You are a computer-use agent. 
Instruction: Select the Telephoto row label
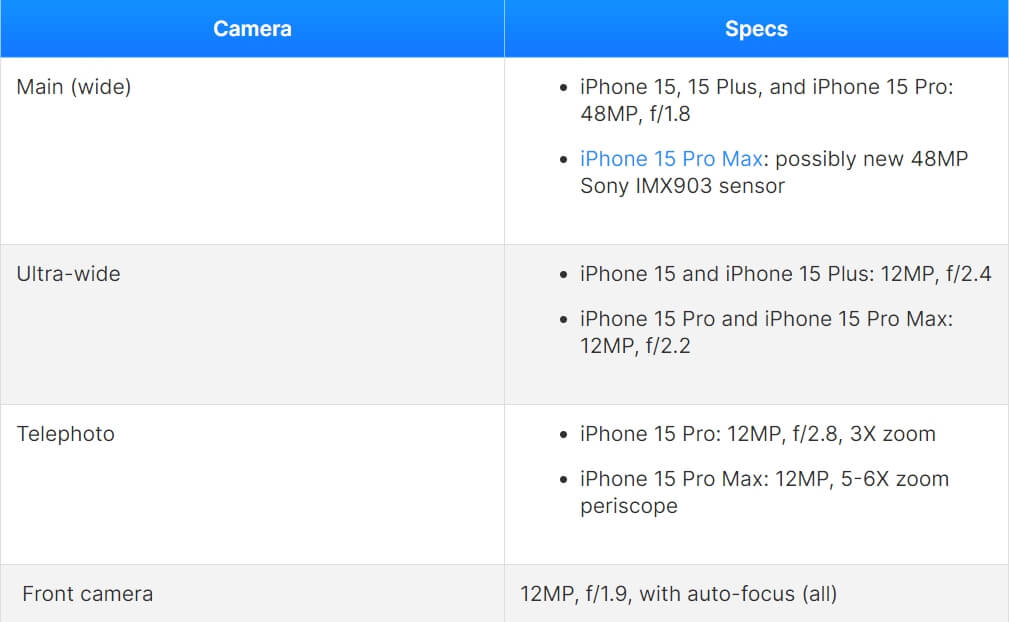pyautogui.click(x=66, y=434)
